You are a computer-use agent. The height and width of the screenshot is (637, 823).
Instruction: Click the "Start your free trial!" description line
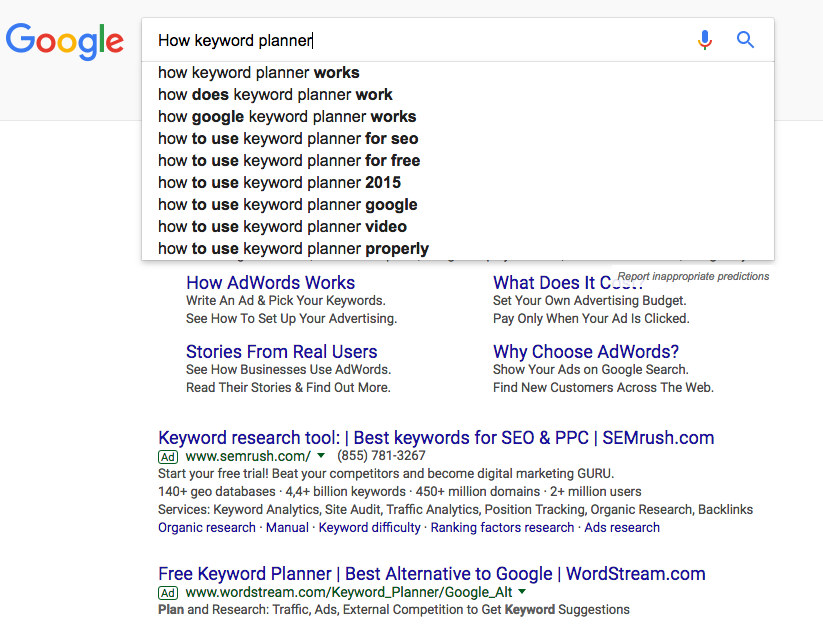(x=386, y=473)
